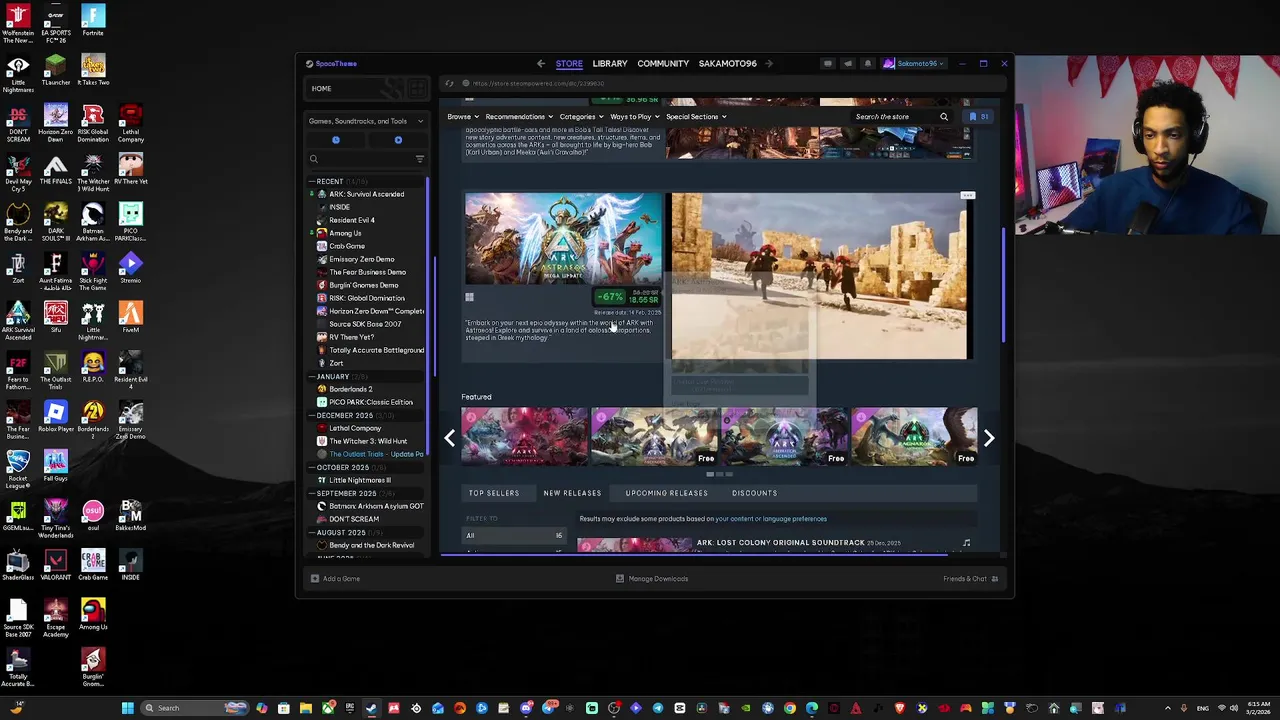Filter library by ready to play icon
The height and width of the screenshot is (720, 1280).
coord(398,140)
